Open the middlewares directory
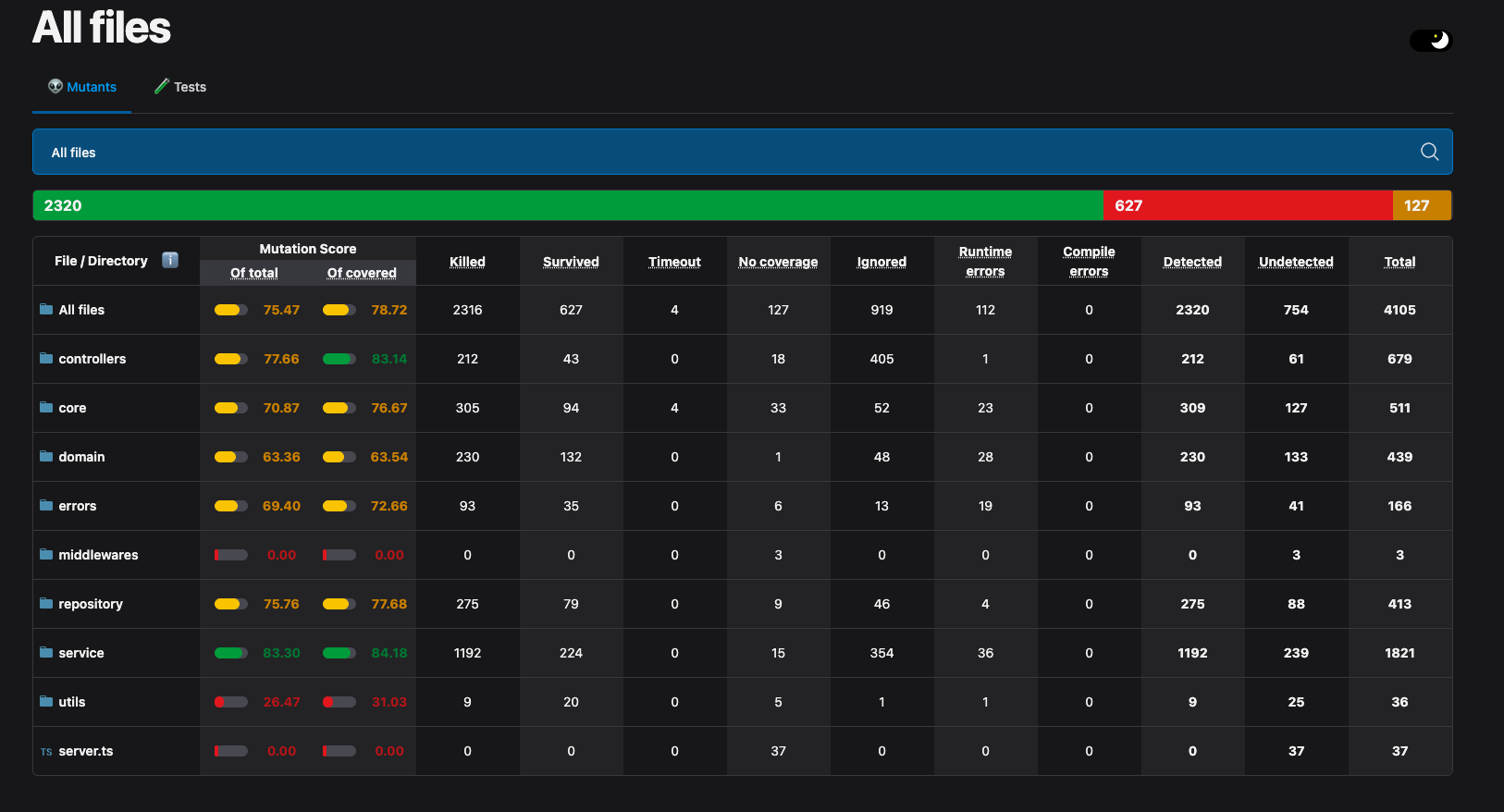This screenshot has height=812, width=1504. click(98, 555)
